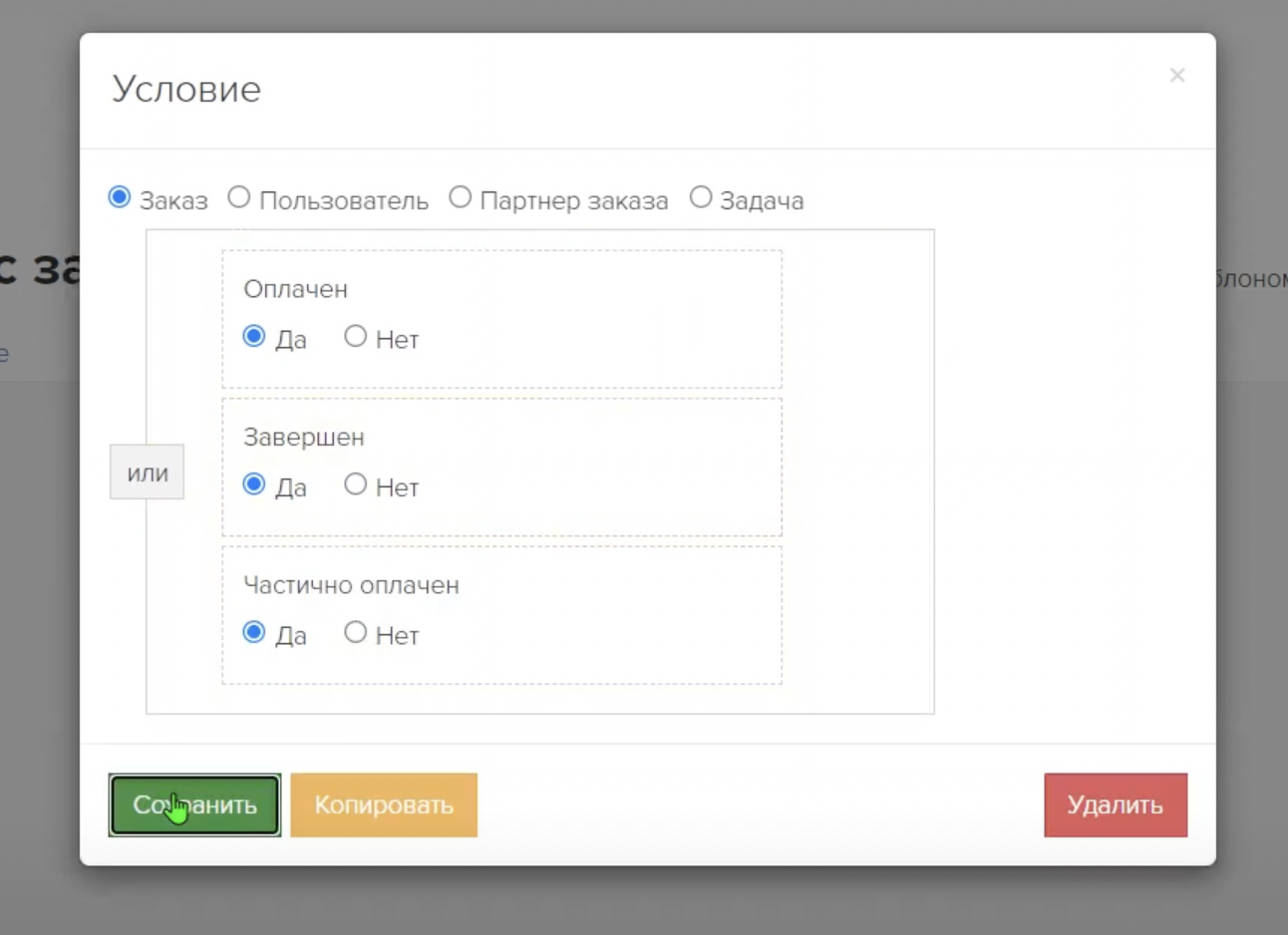Close the Условие dialog

(1177, 75)
